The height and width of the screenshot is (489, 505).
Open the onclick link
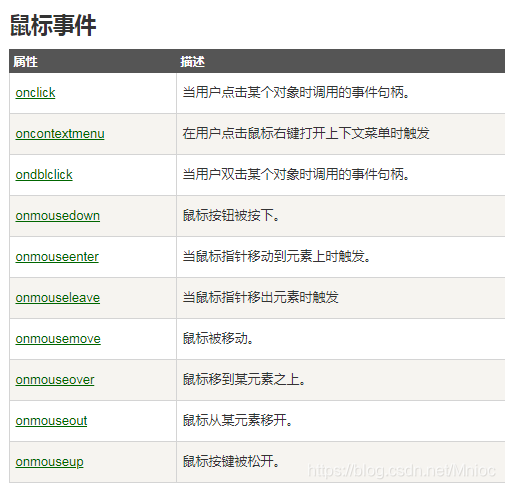(35, 93)
